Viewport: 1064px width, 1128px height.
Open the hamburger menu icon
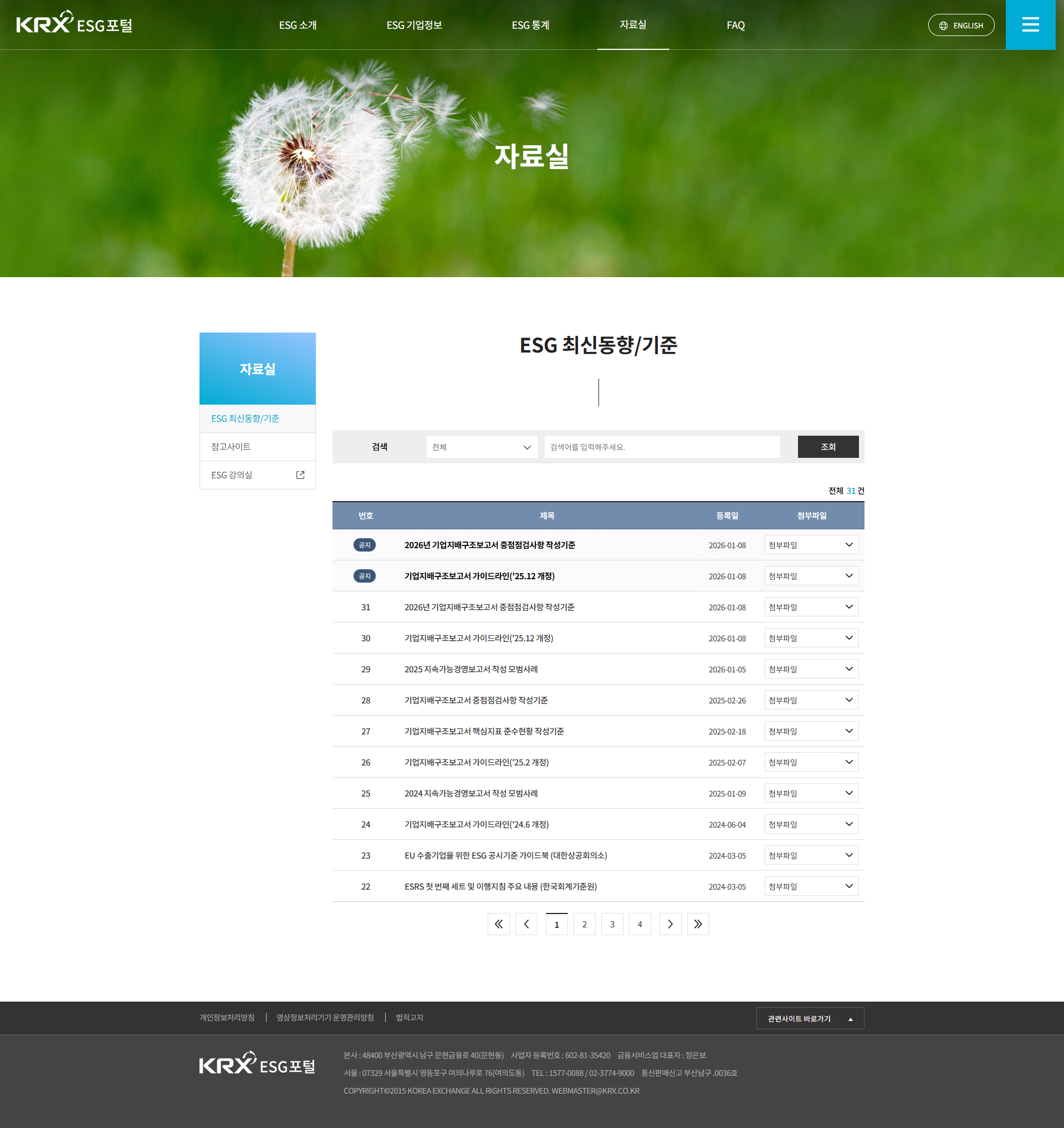pos(1030,24)
